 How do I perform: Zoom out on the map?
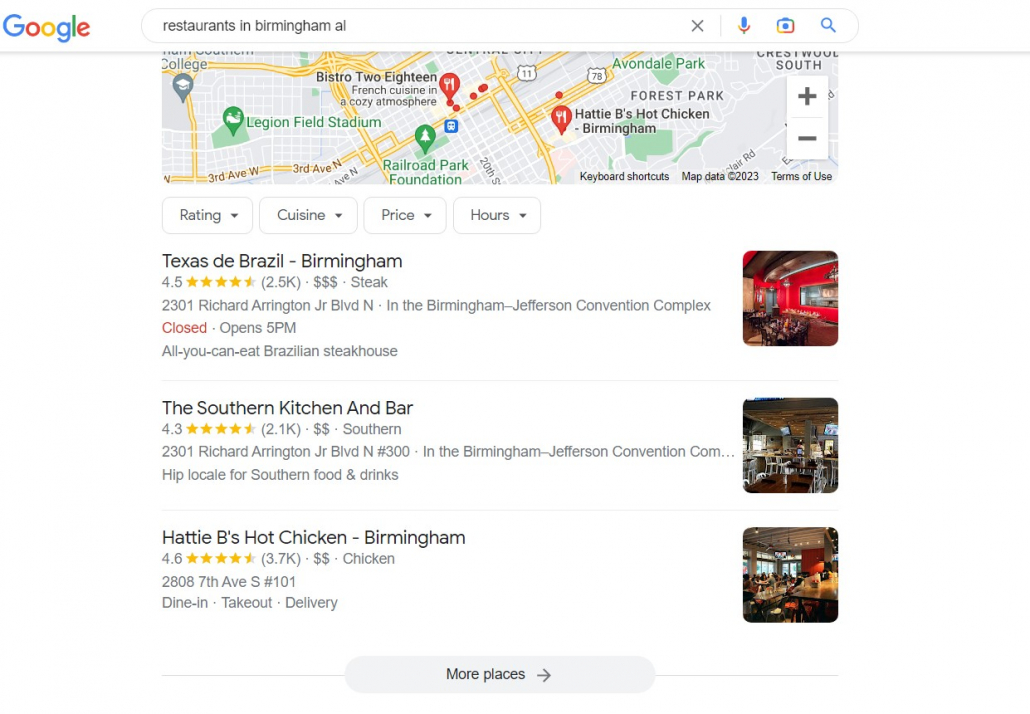click(807, 138)
